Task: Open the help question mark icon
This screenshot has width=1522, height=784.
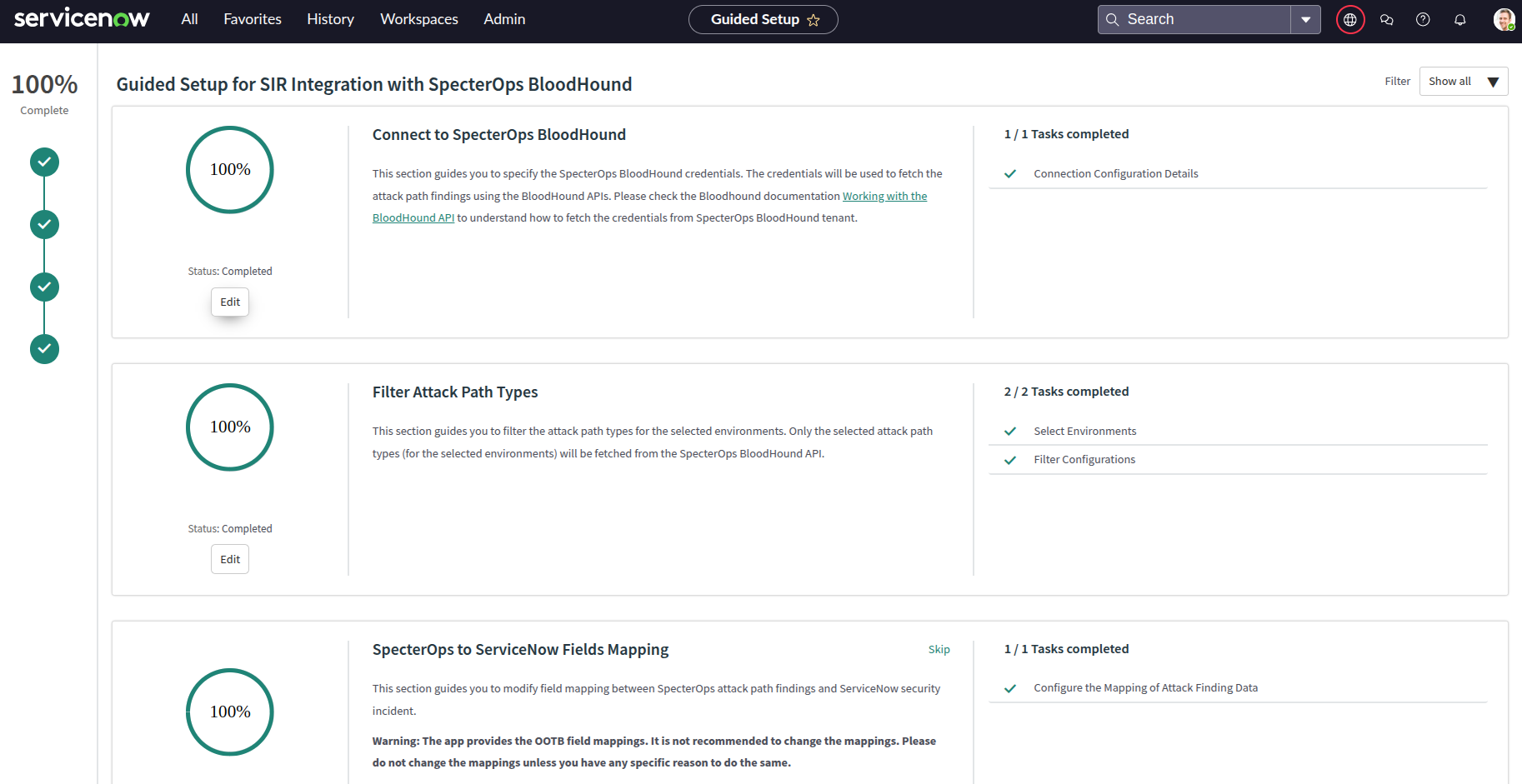Action: pyautogui.click(x=1423, y=20)
